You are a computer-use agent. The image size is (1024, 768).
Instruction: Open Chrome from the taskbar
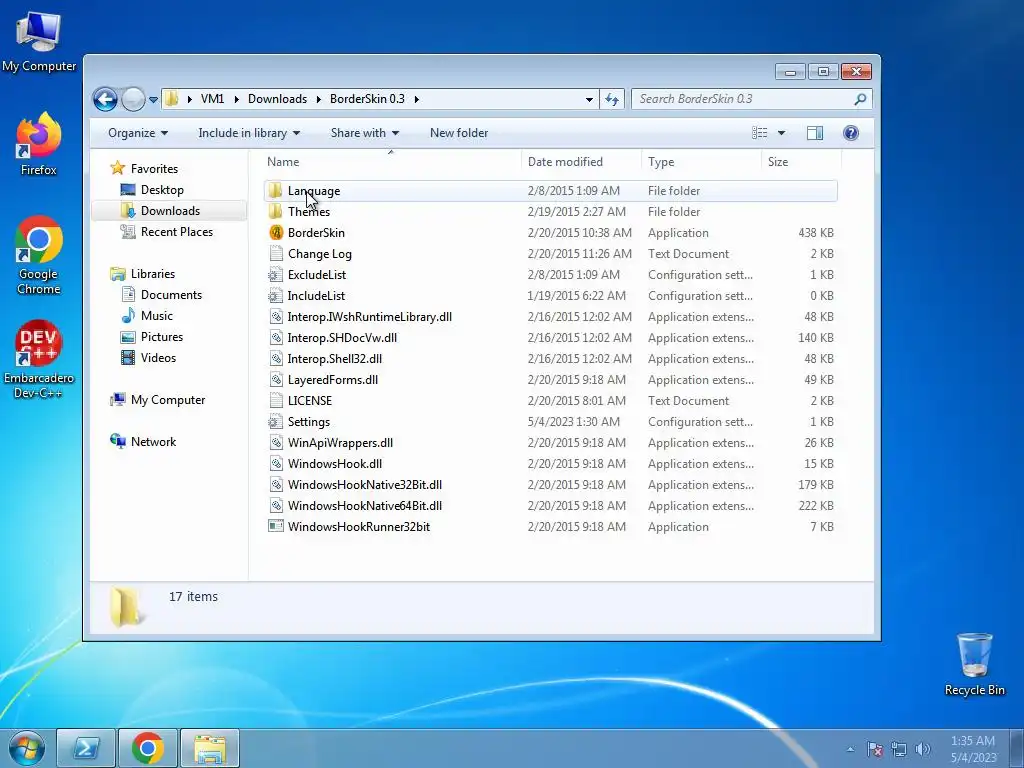[x=148, y=748]
